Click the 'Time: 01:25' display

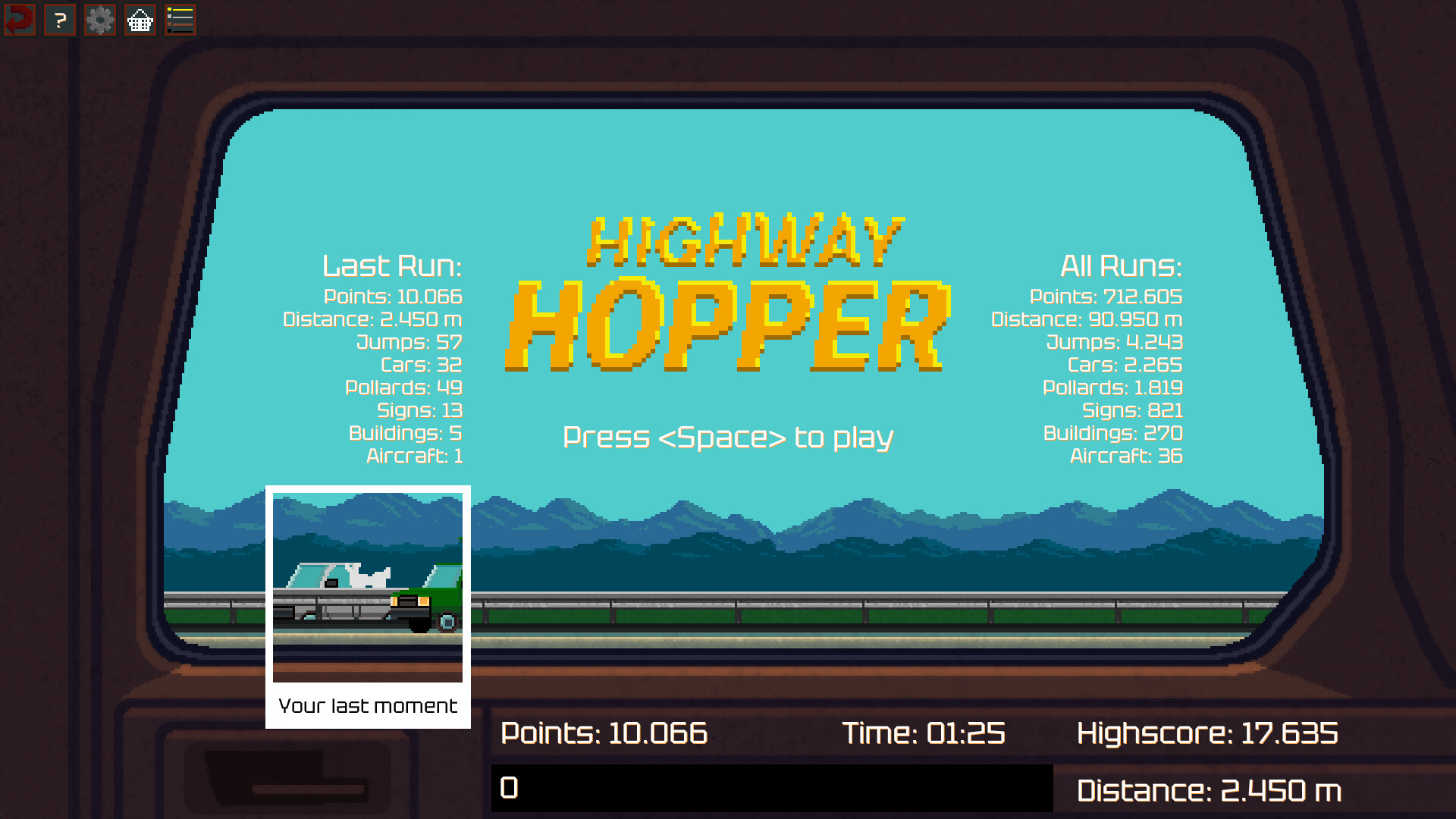924,733
